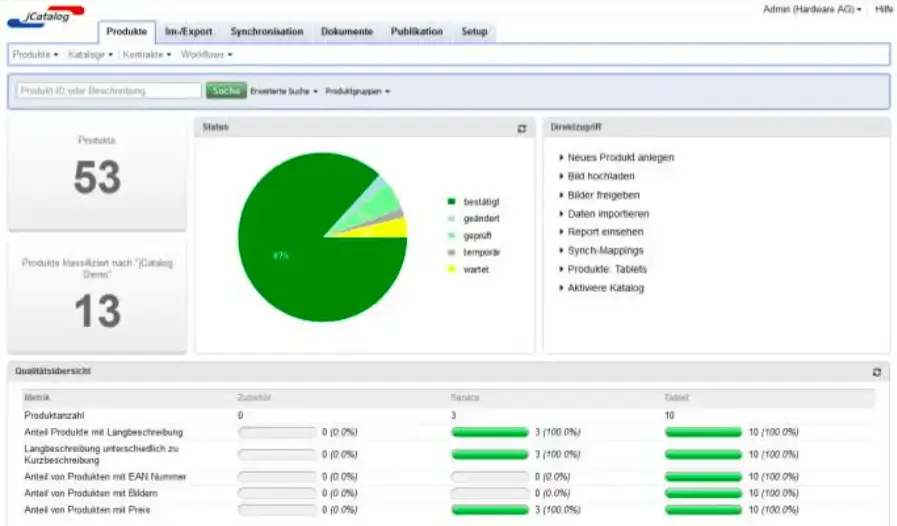
Task: Click the Produkte count tile showing 53
Action: [97, 173]
